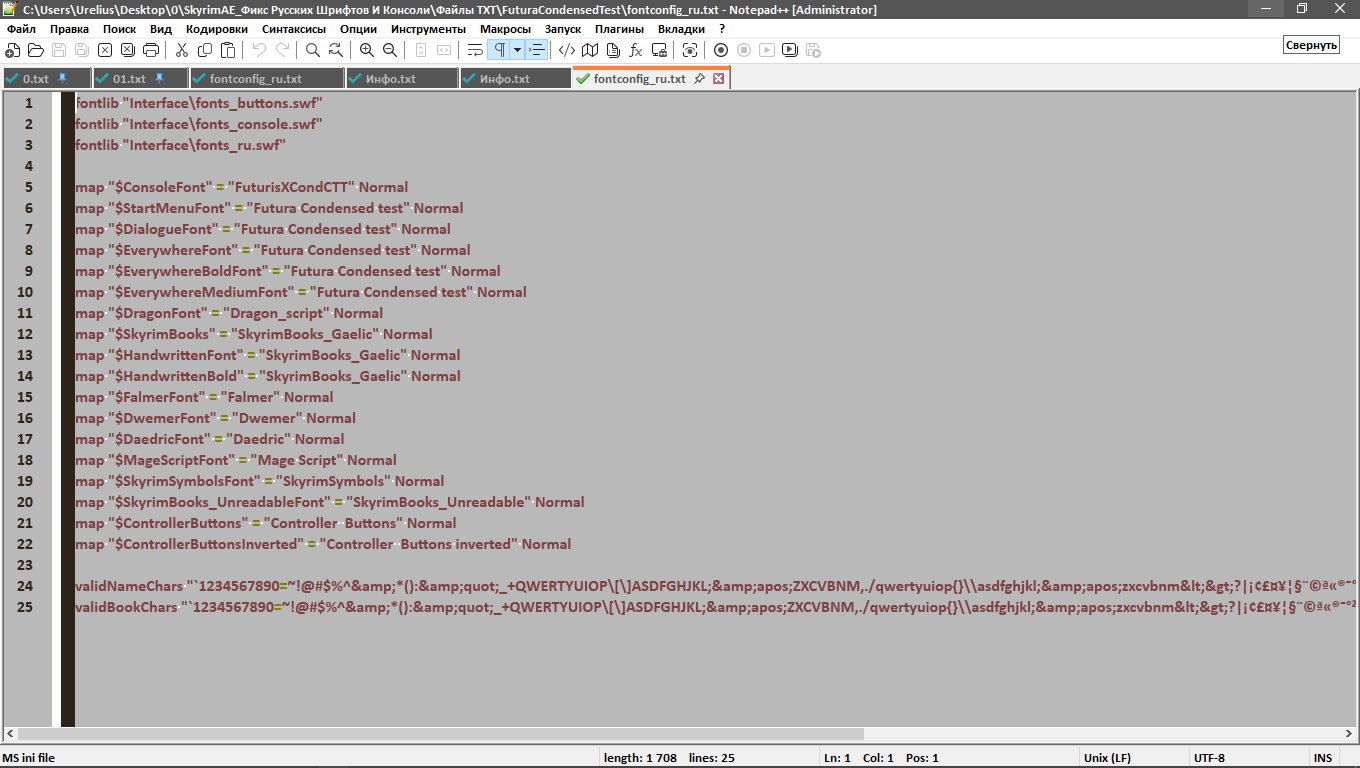Click the Zoom In toolbar icon
Image resolution: width=1360 pixels, height=768 pixels.
pos(367,50)
